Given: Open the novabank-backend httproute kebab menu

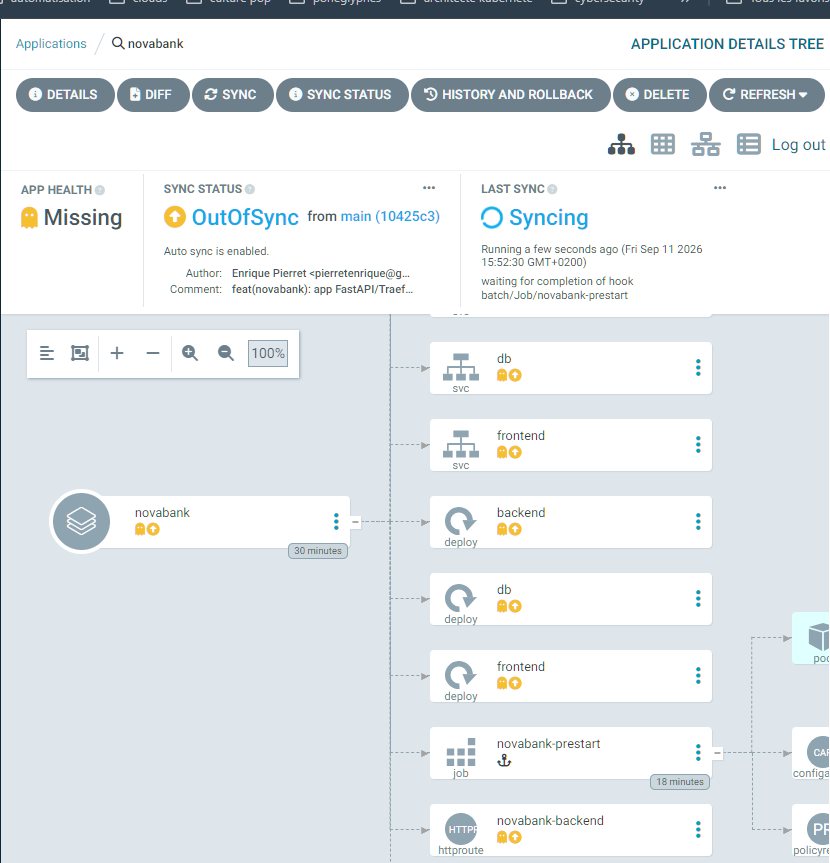Looking at the screenshot, I should click(698, 829).
